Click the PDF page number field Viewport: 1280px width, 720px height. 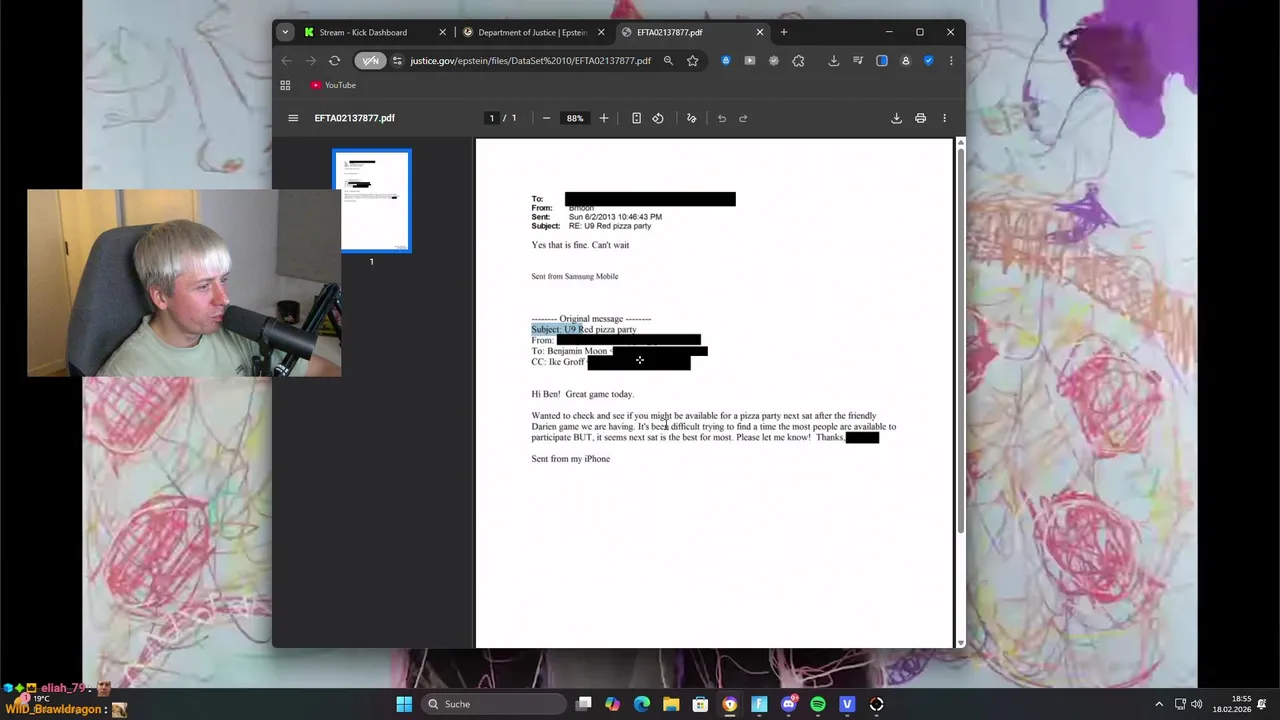[491, 118]
